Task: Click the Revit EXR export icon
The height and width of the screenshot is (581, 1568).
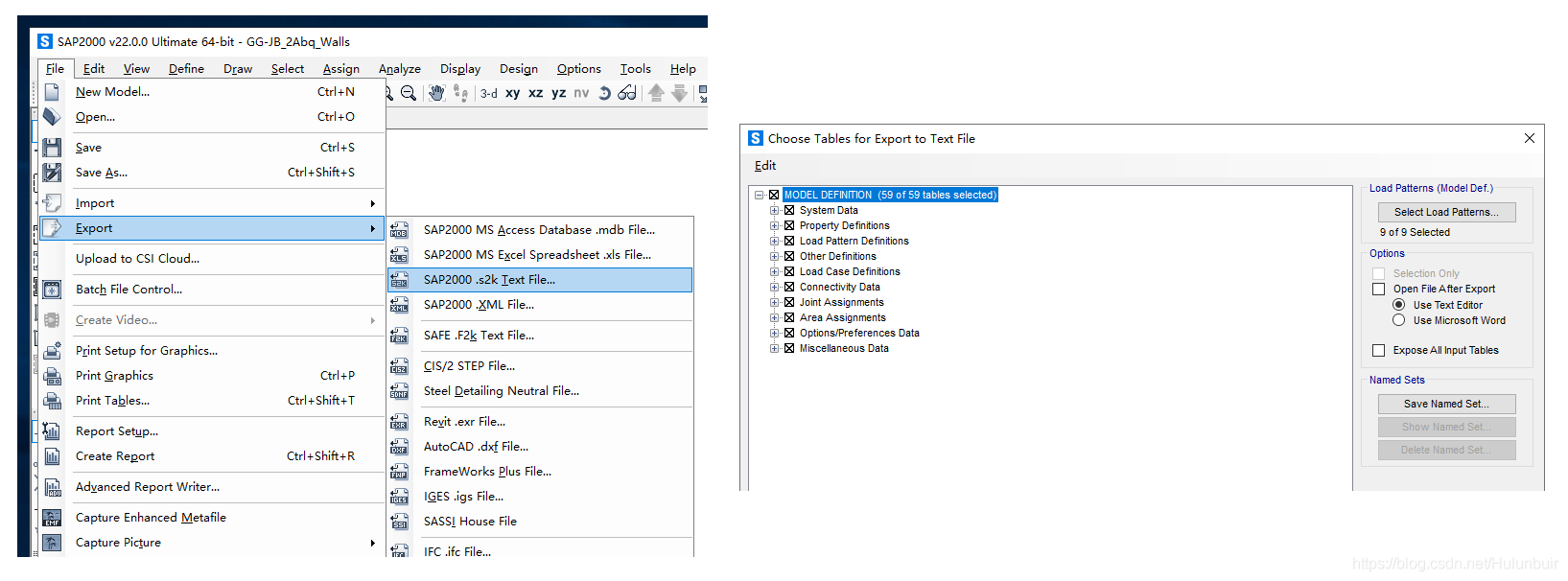Action: [399, 422]
